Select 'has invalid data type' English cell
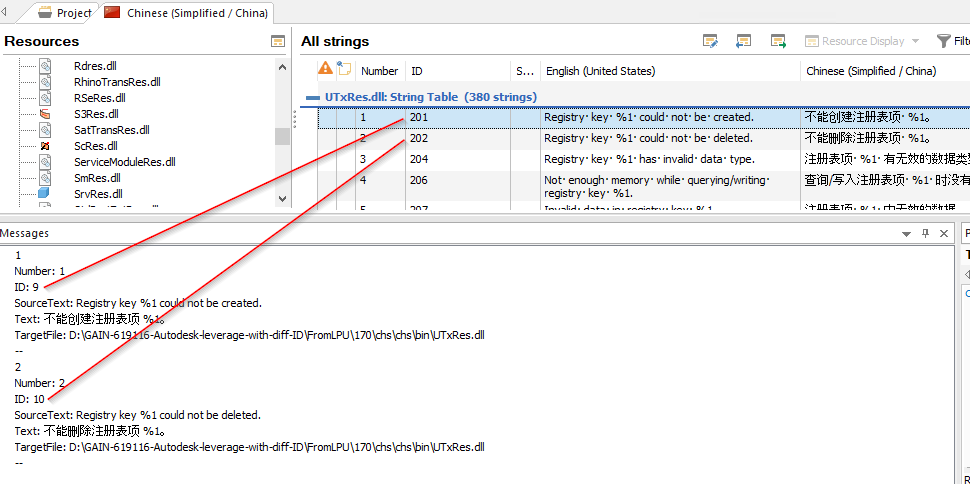The image size is (970, 484). pos(671,160)
